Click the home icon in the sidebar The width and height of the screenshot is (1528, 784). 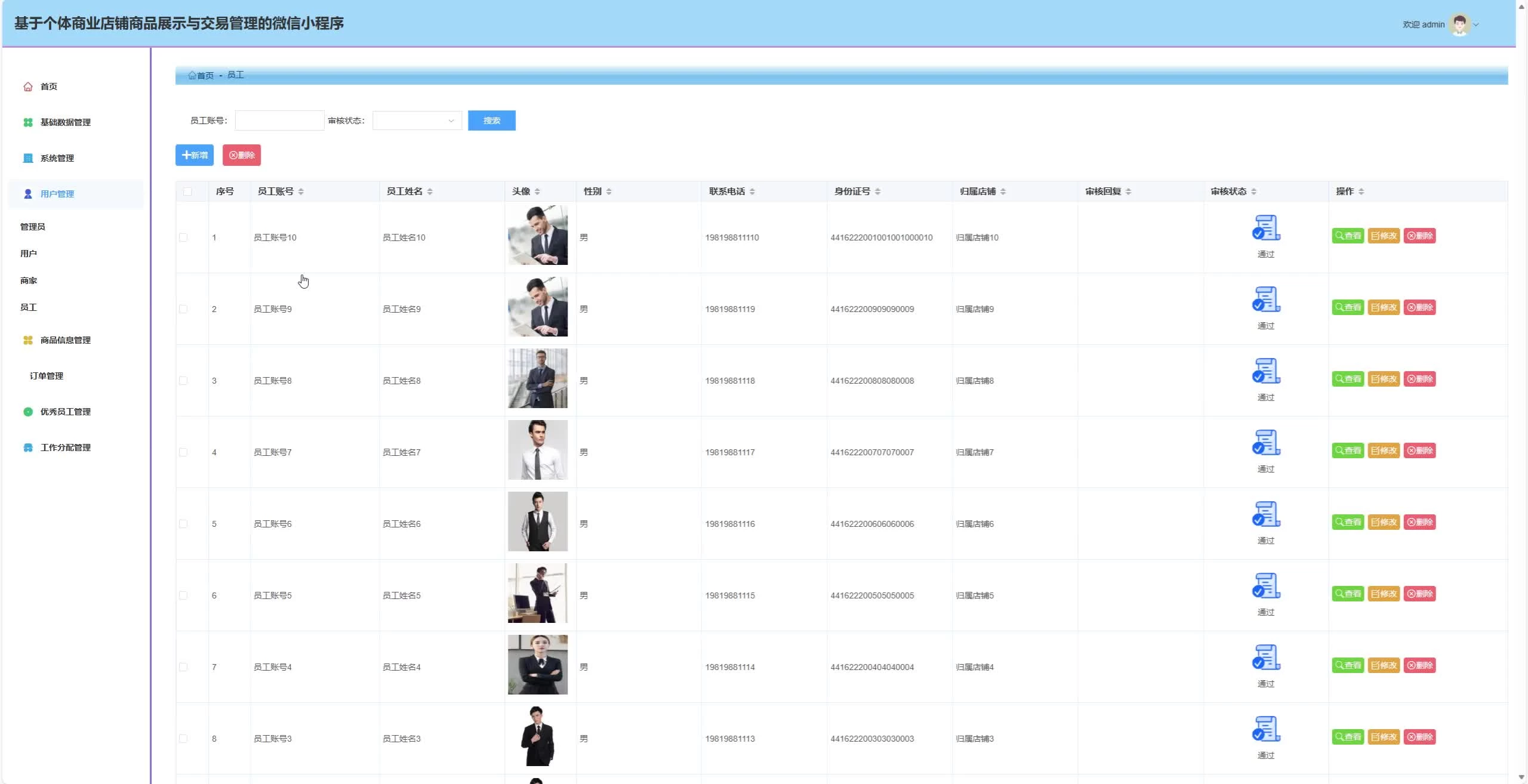click(28, 87)
